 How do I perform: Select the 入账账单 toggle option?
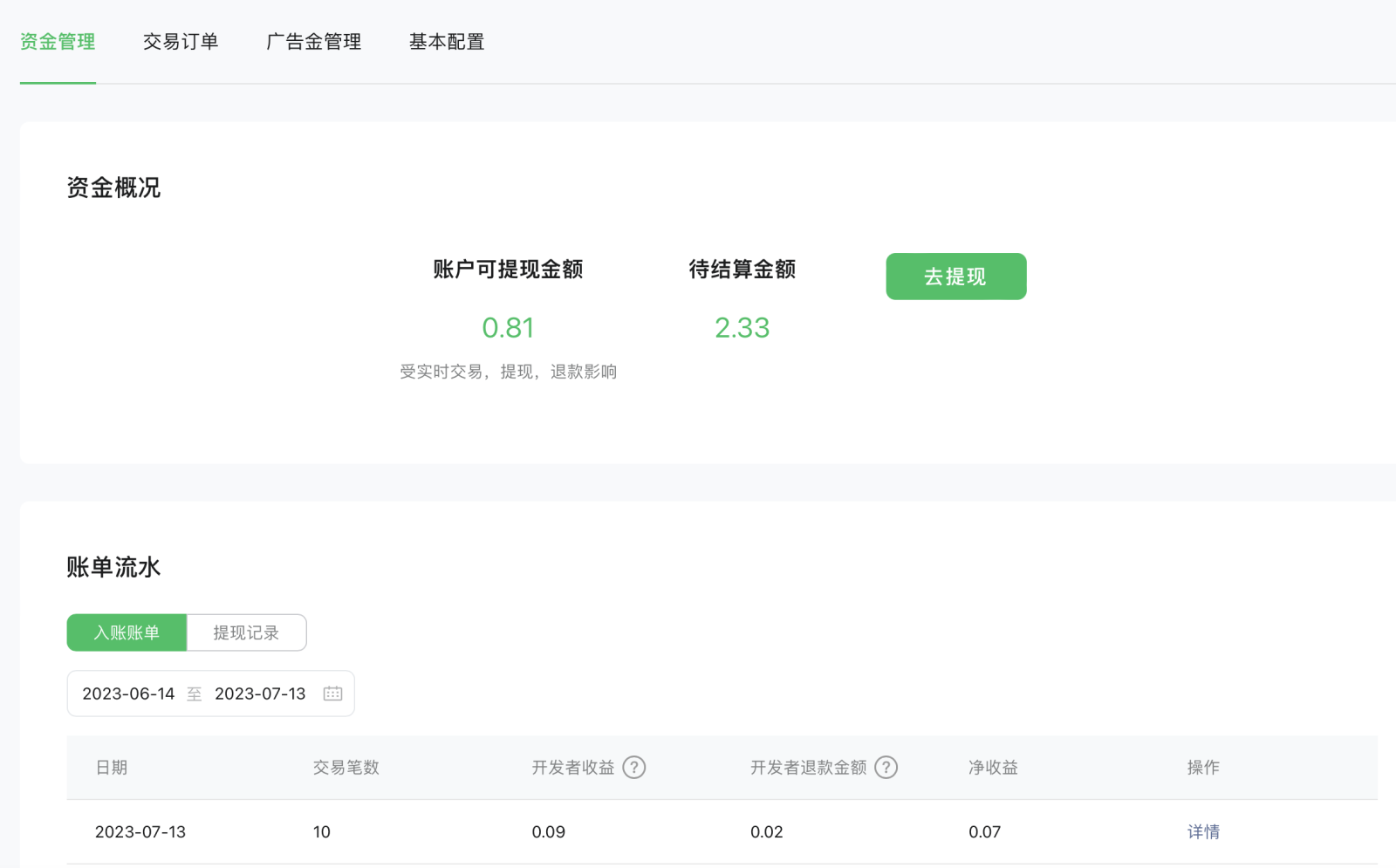coord(127,632)
